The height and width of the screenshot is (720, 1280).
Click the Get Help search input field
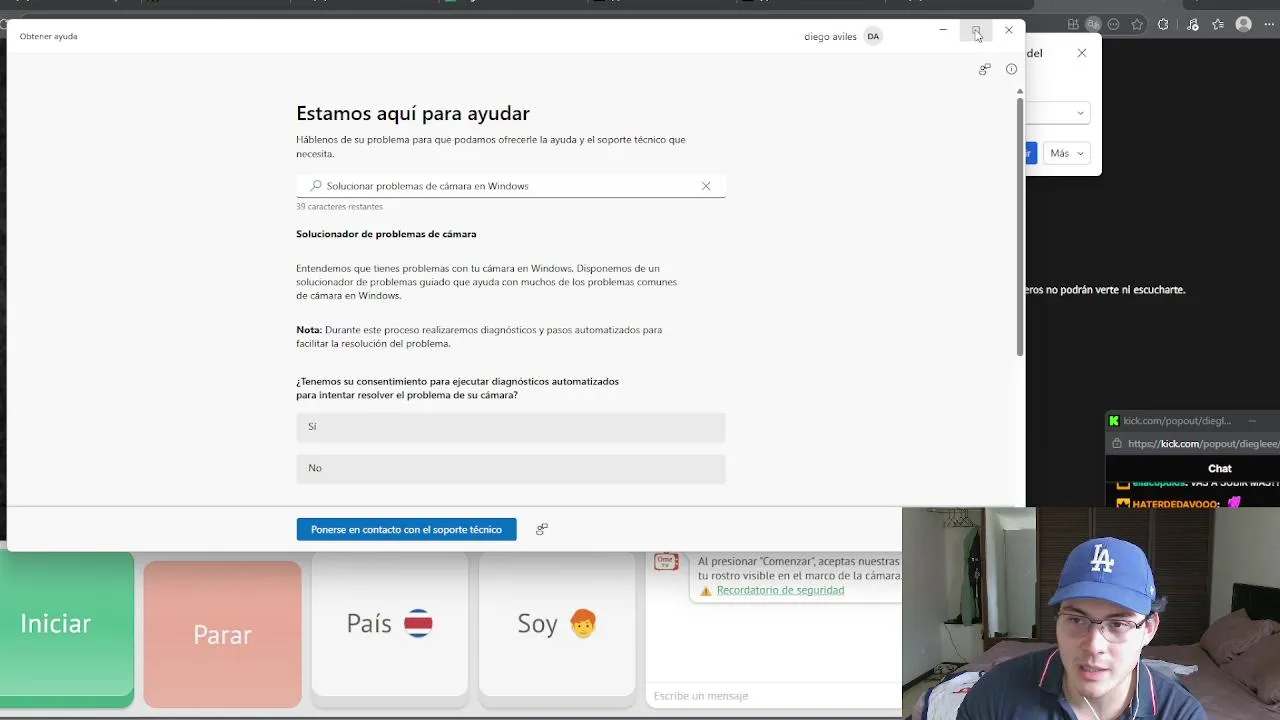(511, 186)
